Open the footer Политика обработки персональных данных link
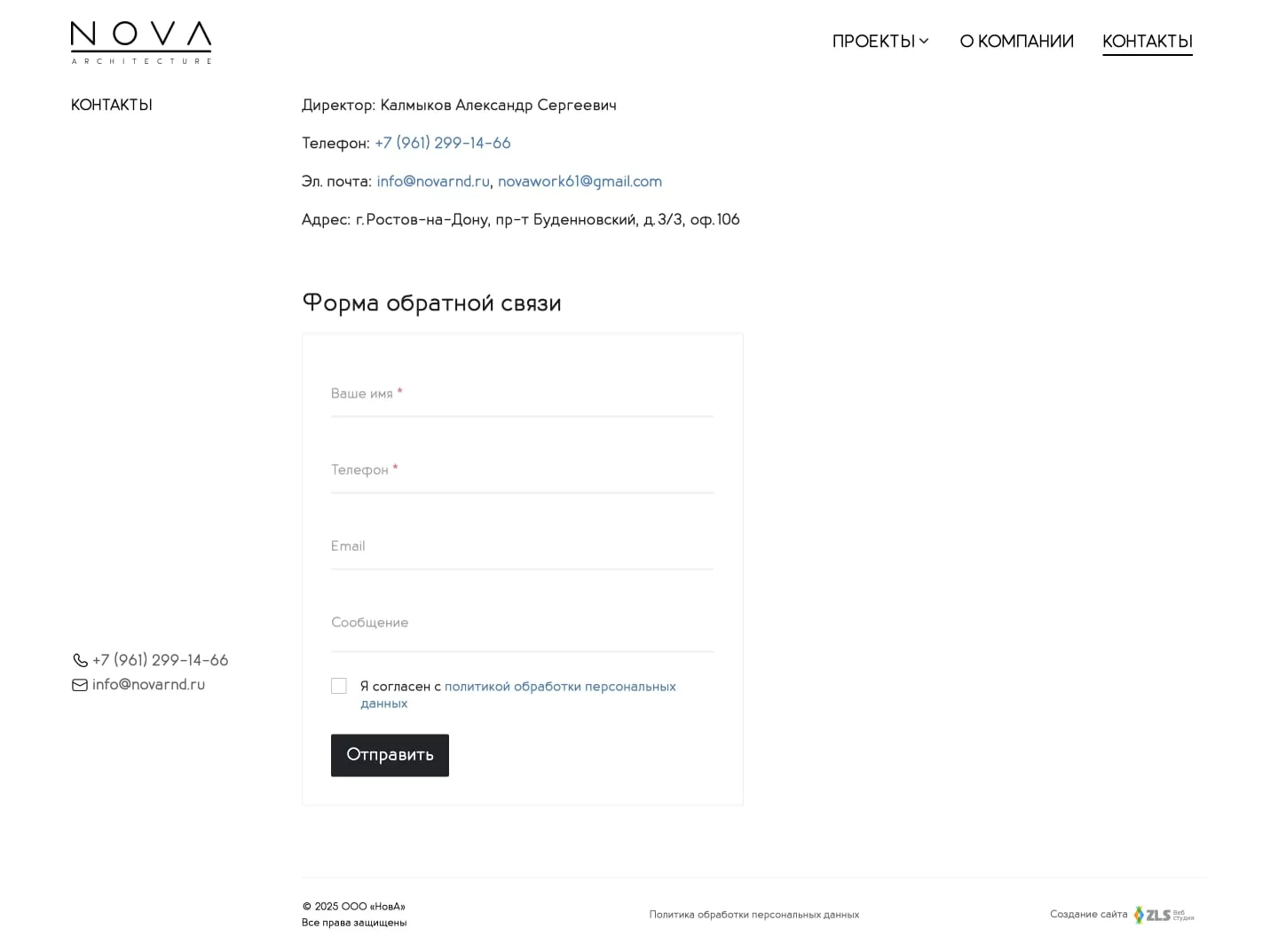 click(753, 915)
